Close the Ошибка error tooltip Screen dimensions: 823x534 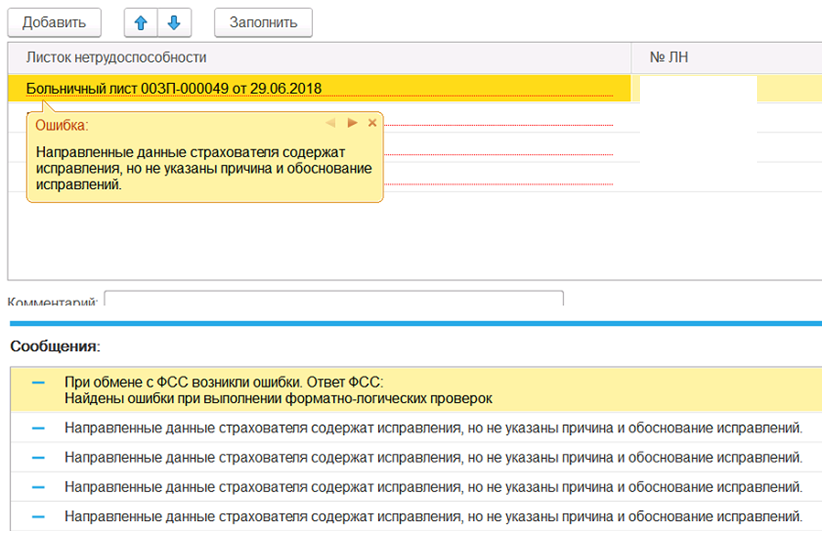pos(372,123)
